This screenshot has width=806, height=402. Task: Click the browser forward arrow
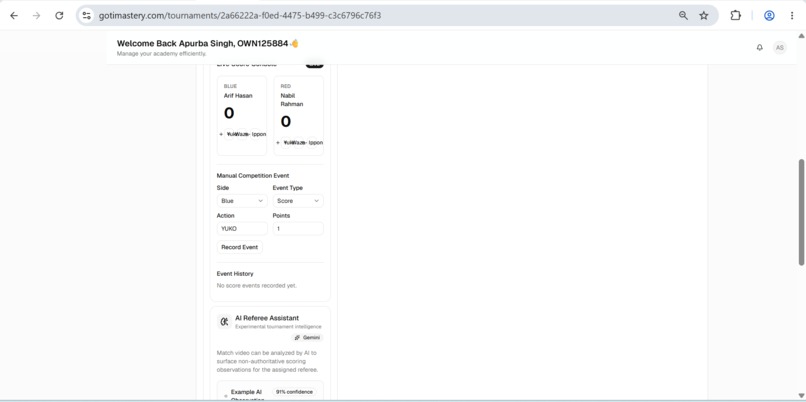point(36,15)
